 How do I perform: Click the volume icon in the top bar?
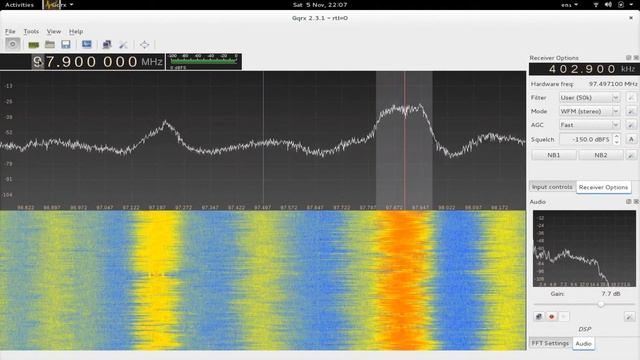coord(608,5)
